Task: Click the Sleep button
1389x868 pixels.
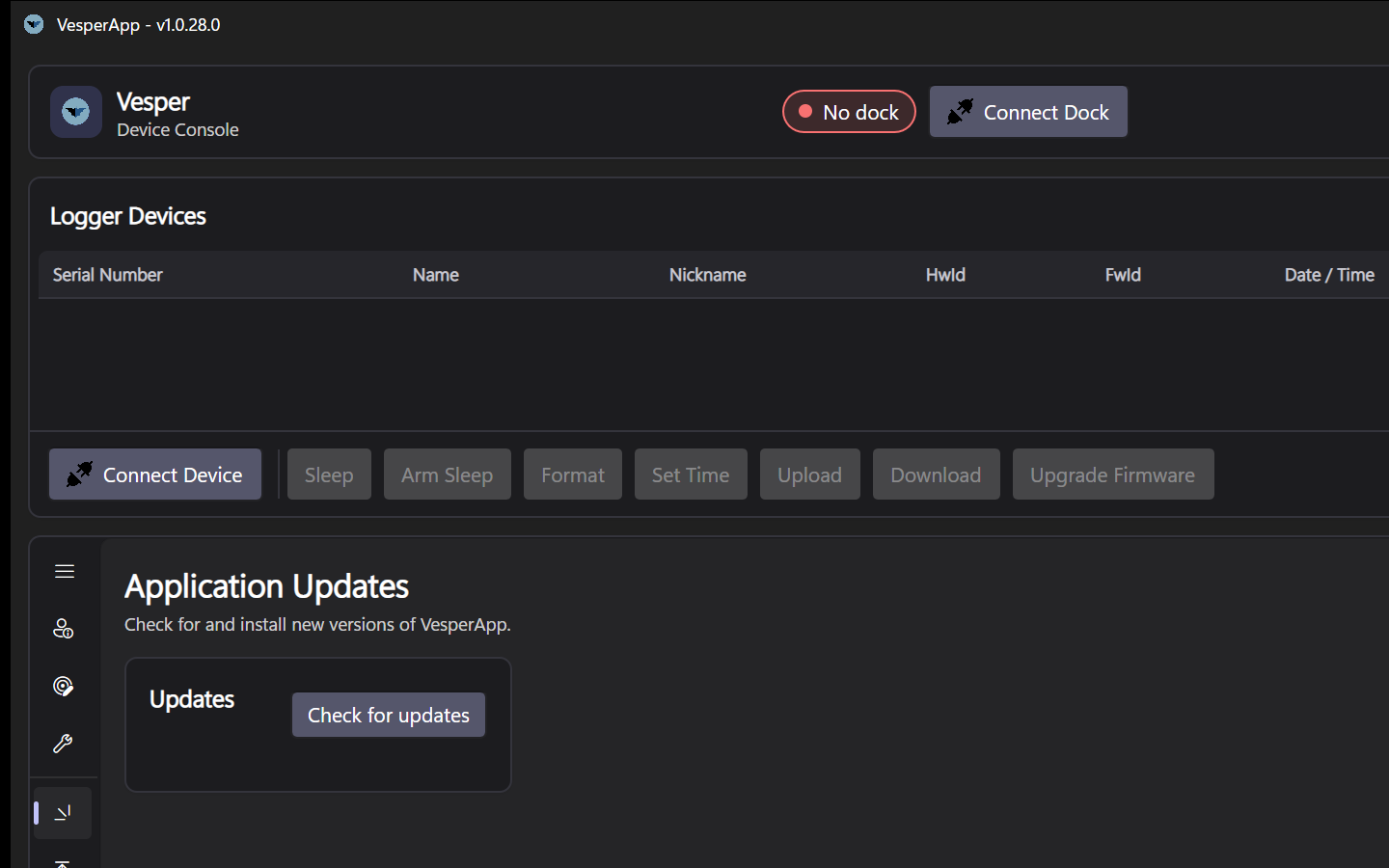Action: tap(329, 475)
